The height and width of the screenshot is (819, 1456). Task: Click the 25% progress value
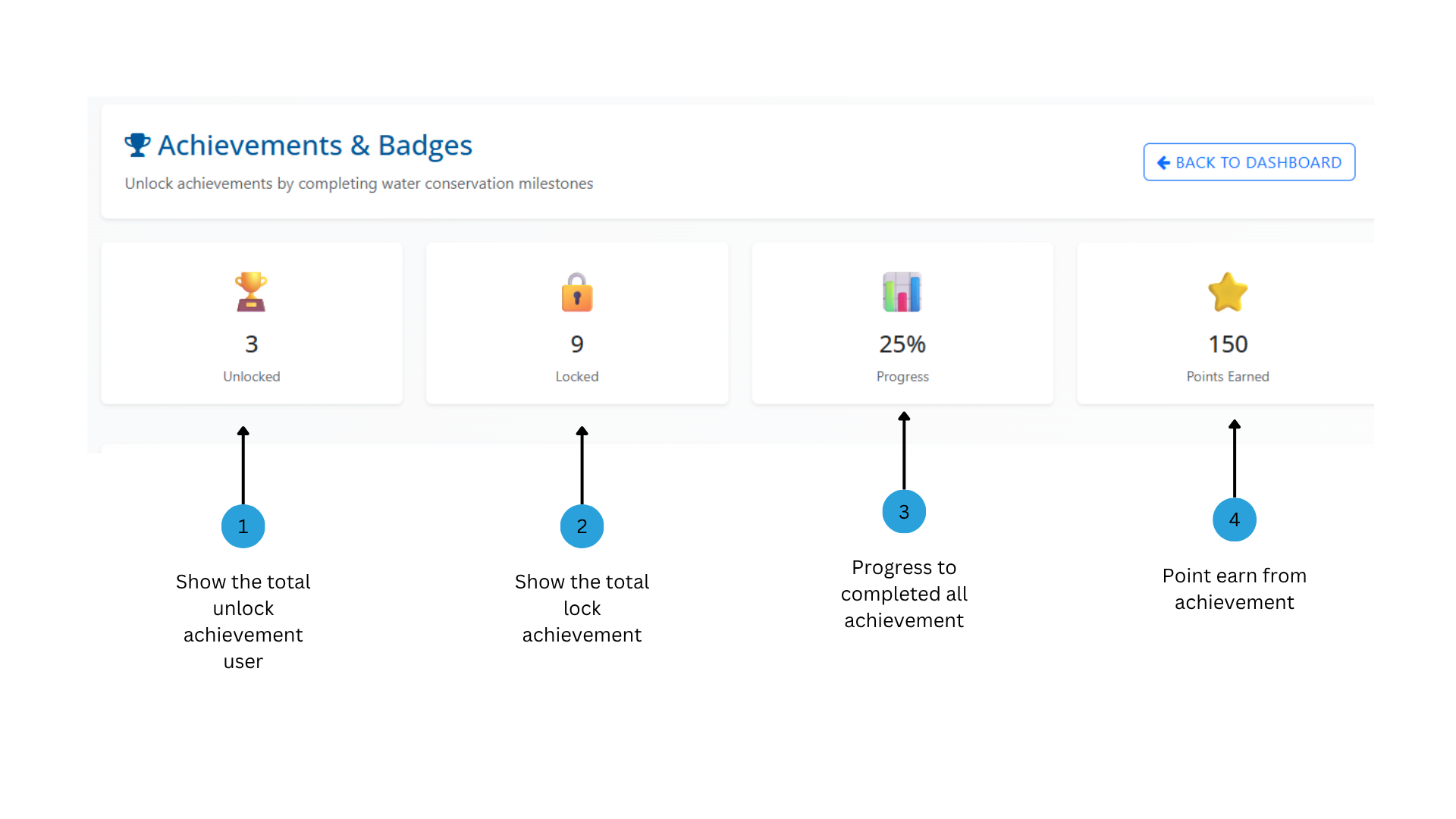[x=902, y=344]
